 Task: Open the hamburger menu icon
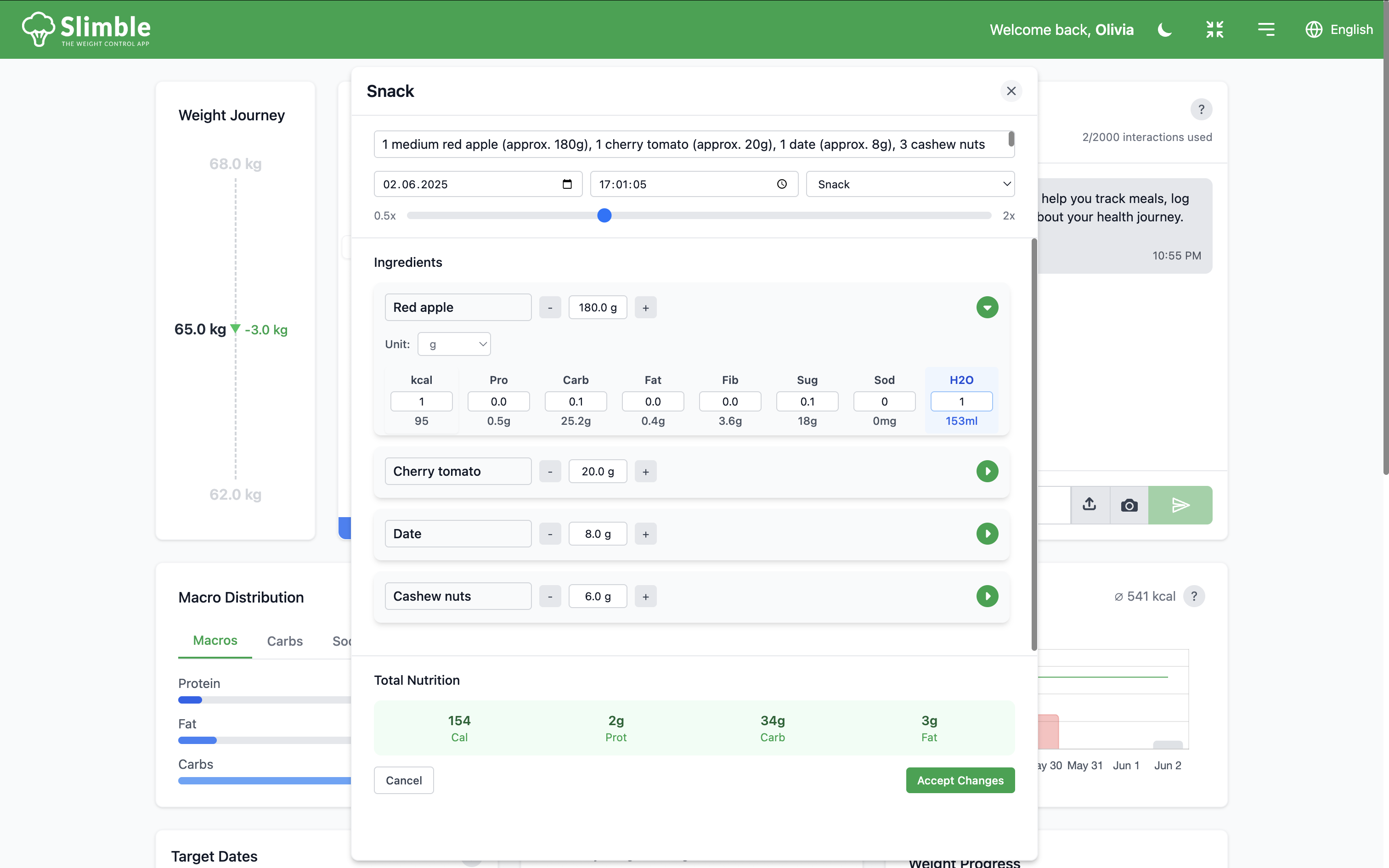click(1265, 29)
